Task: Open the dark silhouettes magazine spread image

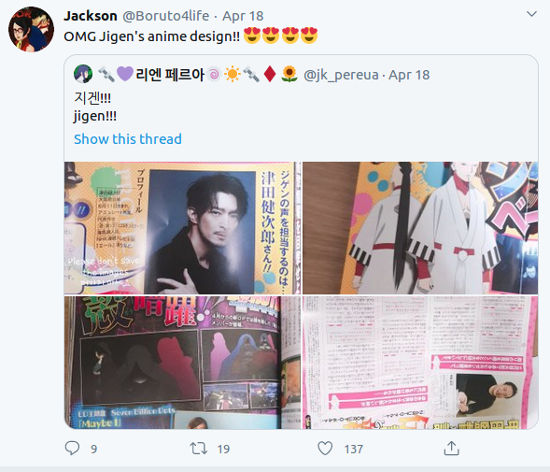Action: pyautogui.click(x=182, y=362)
